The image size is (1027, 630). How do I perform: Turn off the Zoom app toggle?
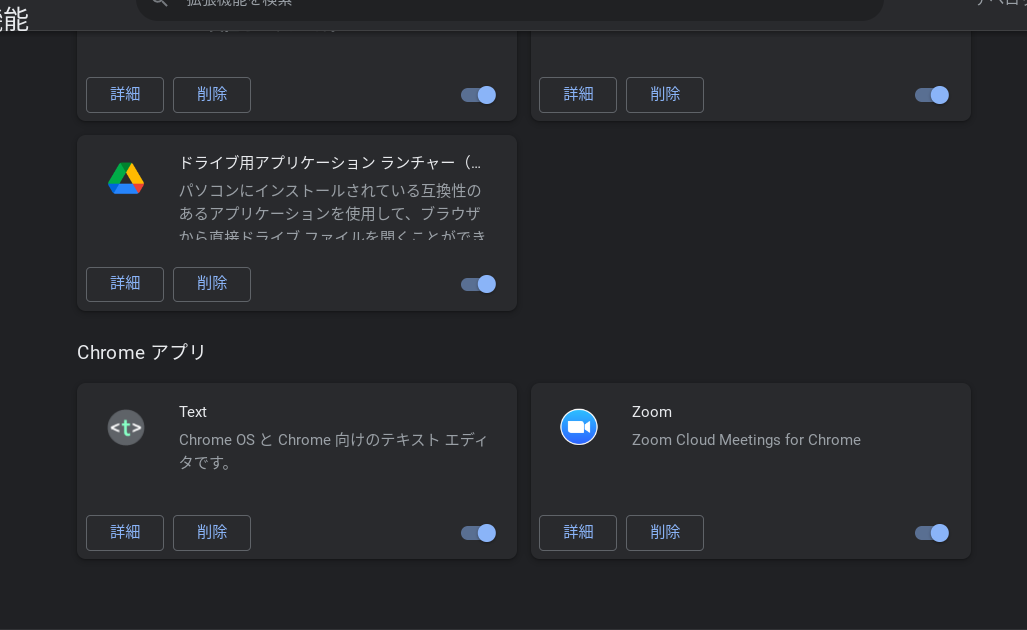(931, 533)
